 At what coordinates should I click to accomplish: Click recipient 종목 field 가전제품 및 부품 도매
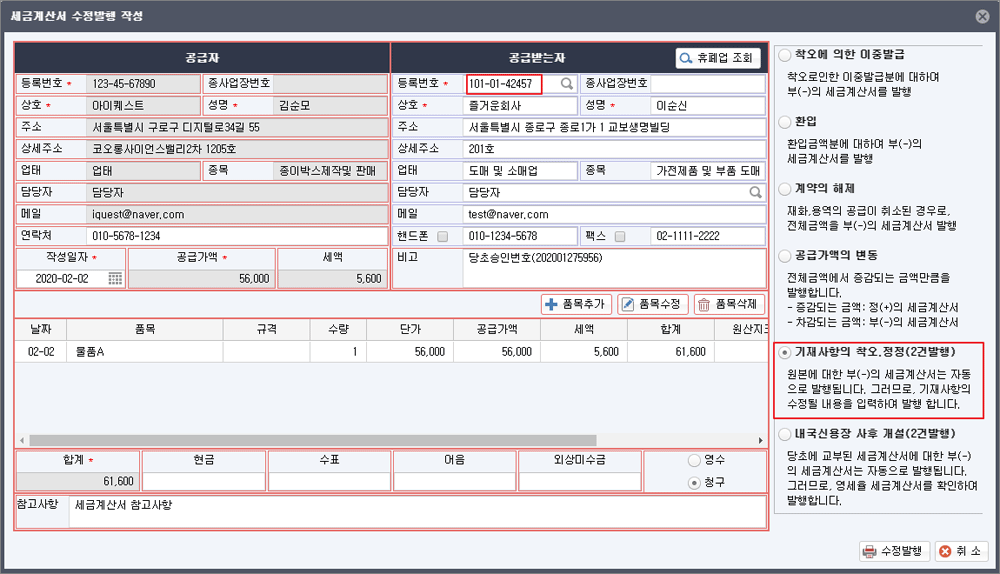click(708, 171)
